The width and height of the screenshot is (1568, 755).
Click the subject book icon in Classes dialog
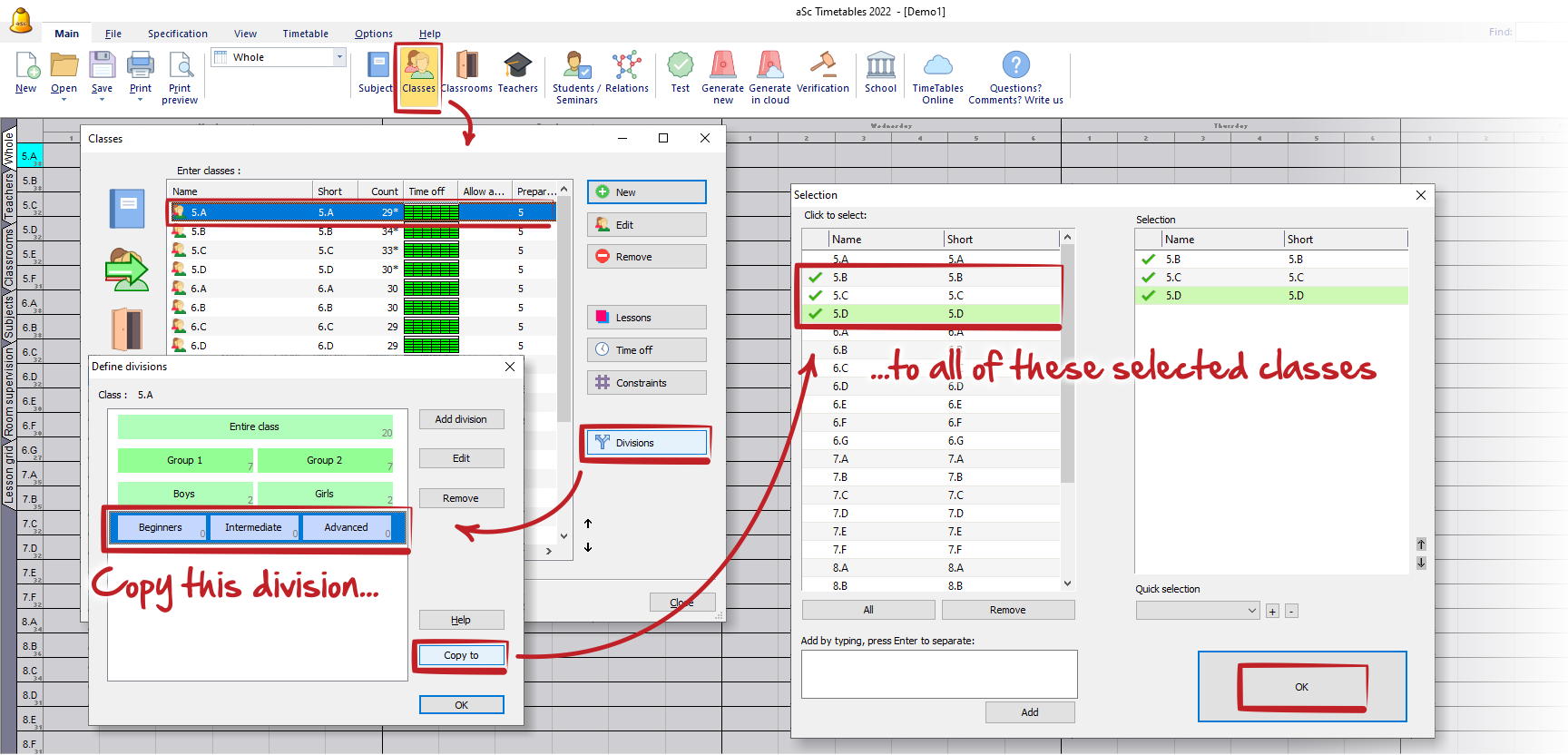[127, 209]
